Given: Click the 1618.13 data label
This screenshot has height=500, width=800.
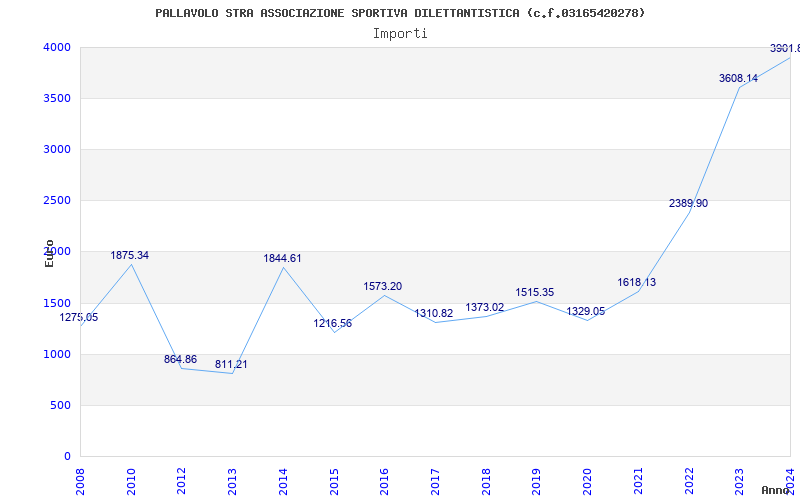Looking at the screenshot, I should pyautogui.click(x=637, y=283).
